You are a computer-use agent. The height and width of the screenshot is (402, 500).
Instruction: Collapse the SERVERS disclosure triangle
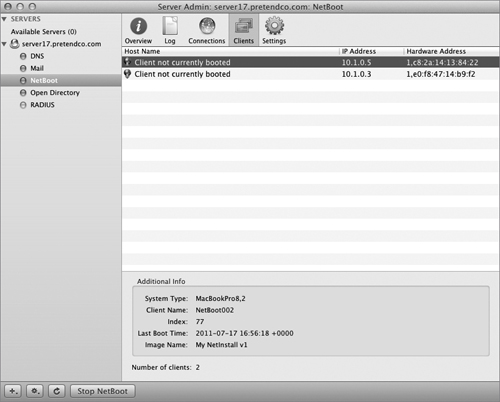click(4, 19)
